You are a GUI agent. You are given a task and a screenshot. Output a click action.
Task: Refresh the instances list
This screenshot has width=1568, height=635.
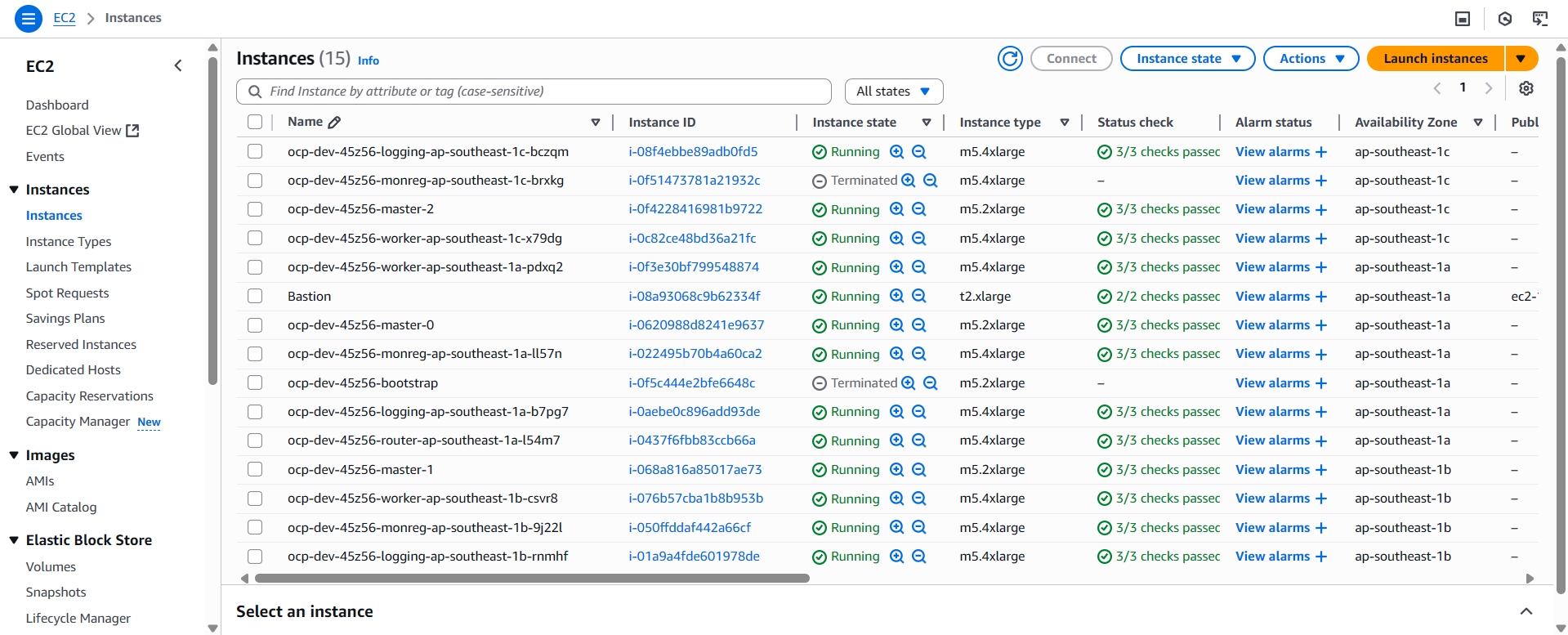point(1010,59)
